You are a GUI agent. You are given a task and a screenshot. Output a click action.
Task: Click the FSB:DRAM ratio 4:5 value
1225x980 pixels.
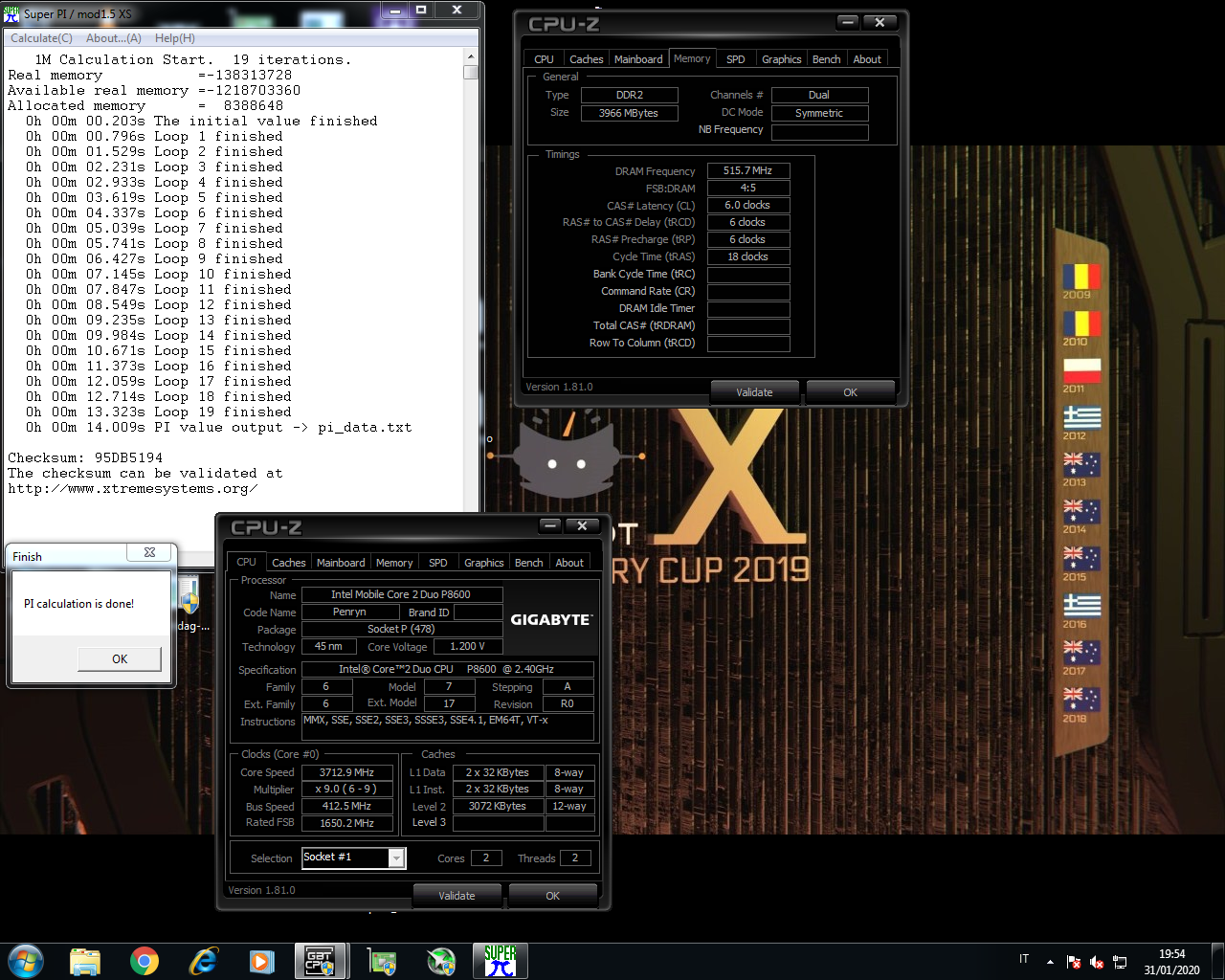pyautogui.click(x=748, y=188)
